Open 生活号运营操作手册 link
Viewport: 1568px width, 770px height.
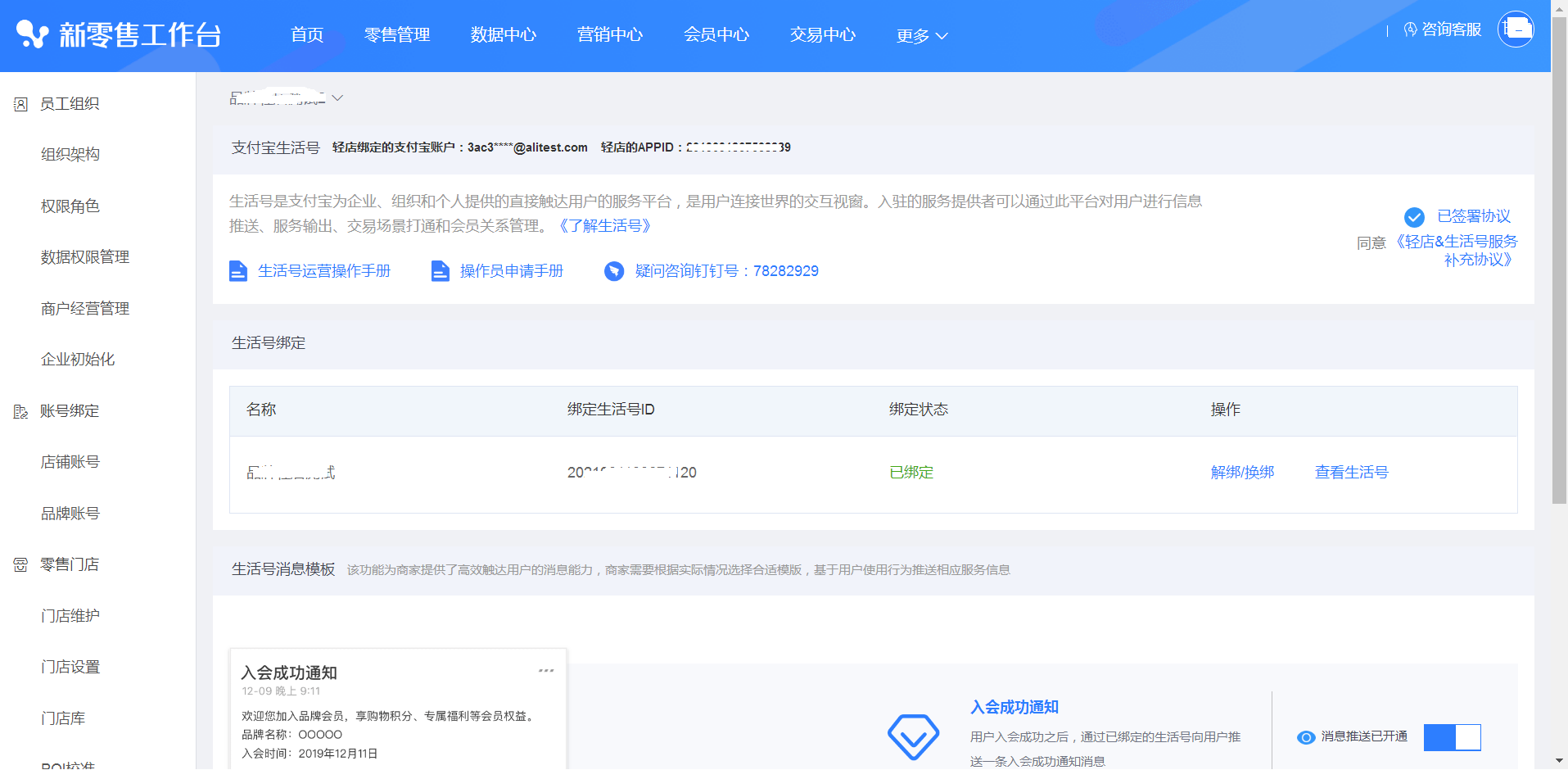tap(324, 271)
